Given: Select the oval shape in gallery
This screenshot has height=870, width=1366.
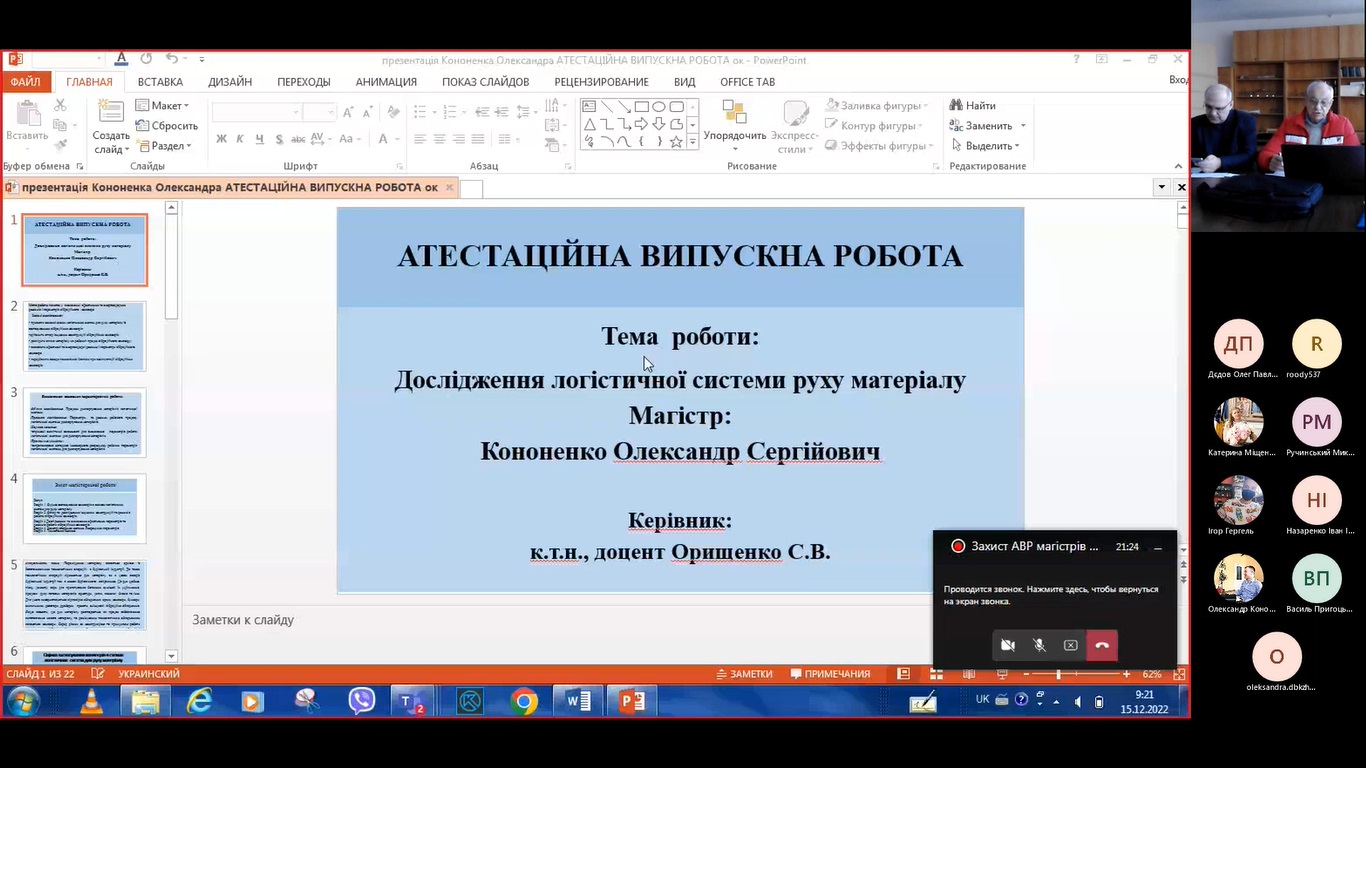Looking at the screenshot, I should coord(659,106).
